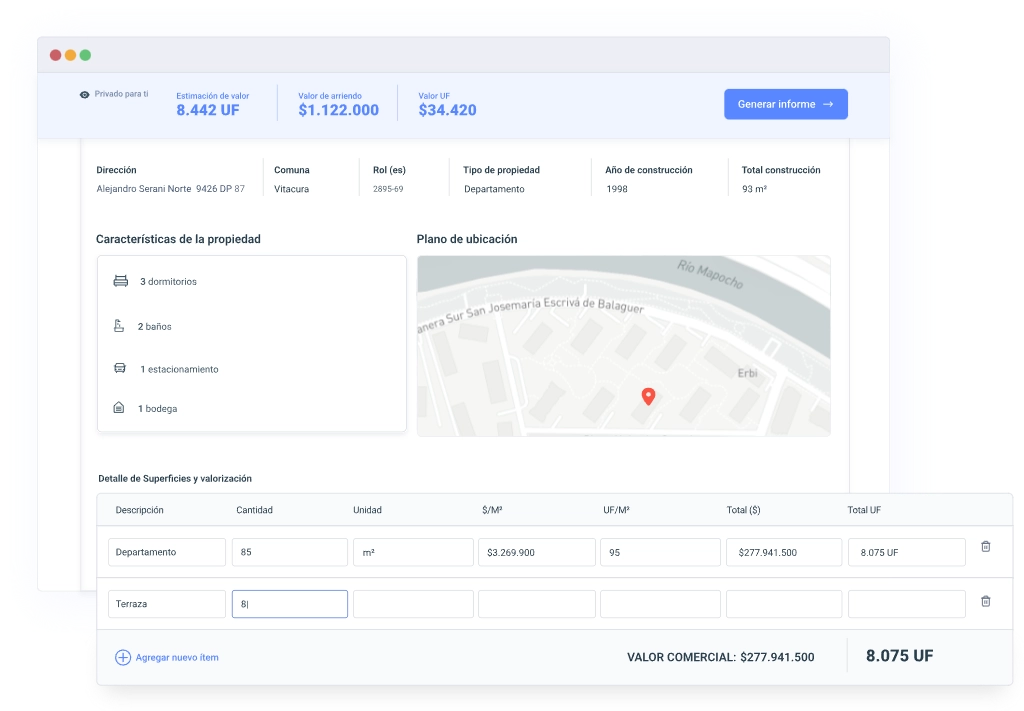Click the Estimación de valor 8.442 UF figure
This screenshot has width=1024, height=711.
click(x=208, y=110)
